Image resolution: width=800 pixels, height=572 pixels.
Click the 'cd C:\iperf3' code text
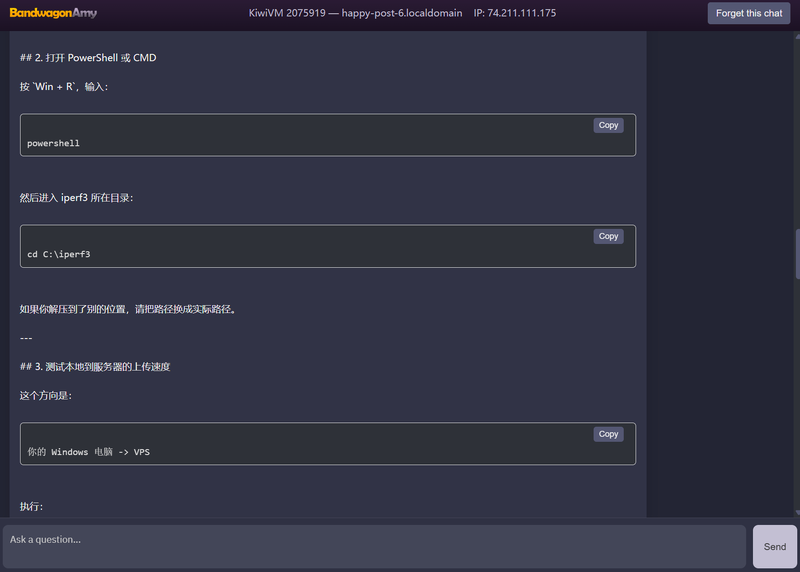(59, 254)
